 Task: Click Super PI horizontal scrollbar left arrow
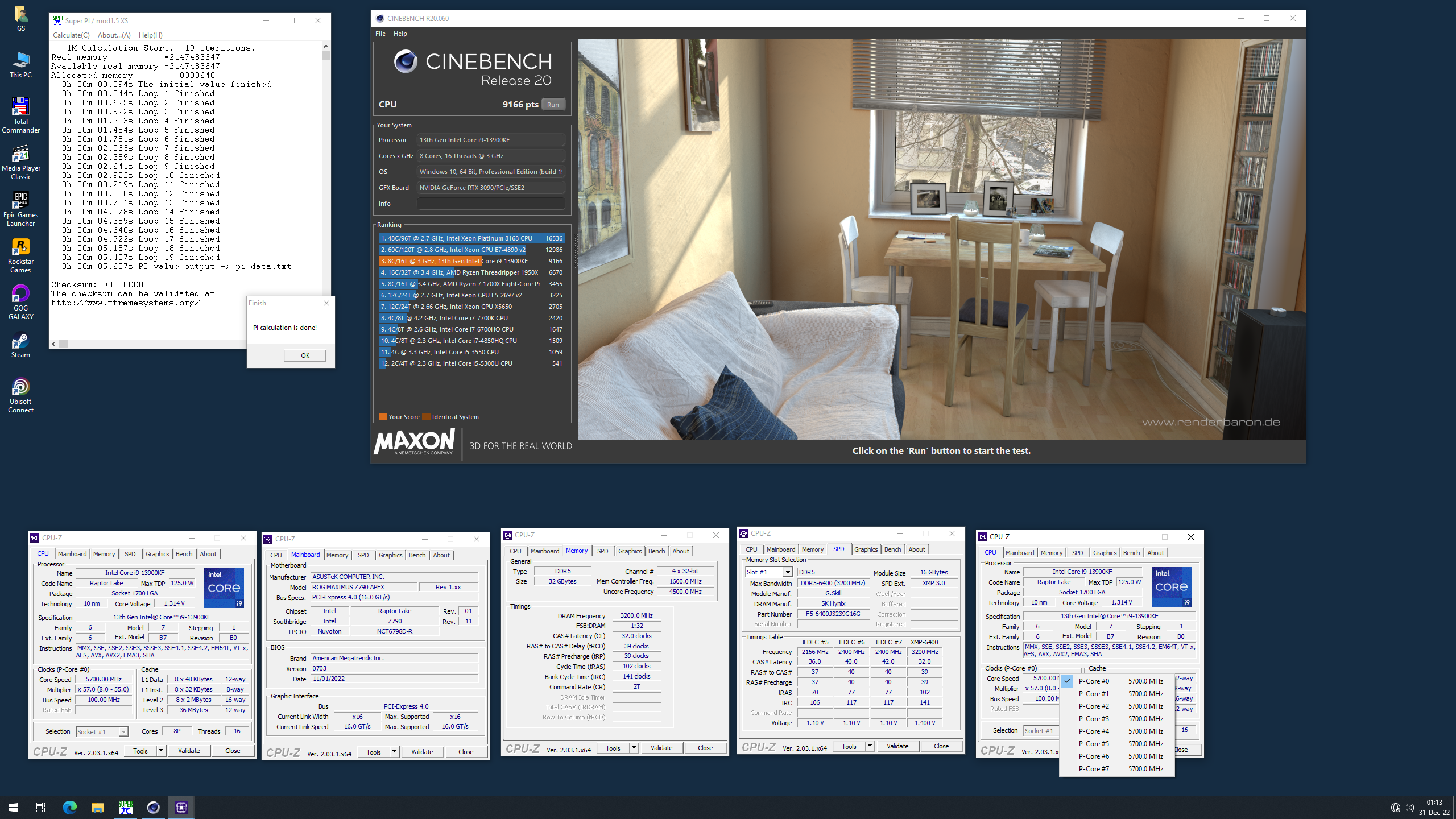[x=53, y=344]
